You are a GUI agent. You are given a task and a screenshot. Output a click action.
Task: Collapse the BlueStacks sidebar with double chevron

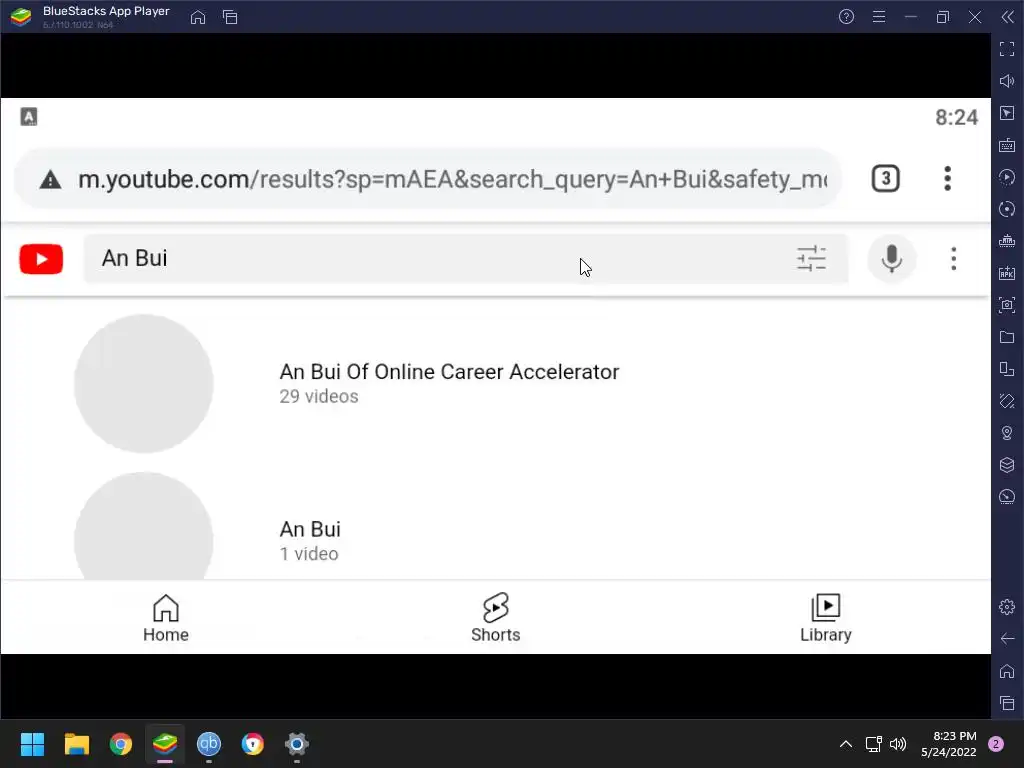(x=1008, y=17)
